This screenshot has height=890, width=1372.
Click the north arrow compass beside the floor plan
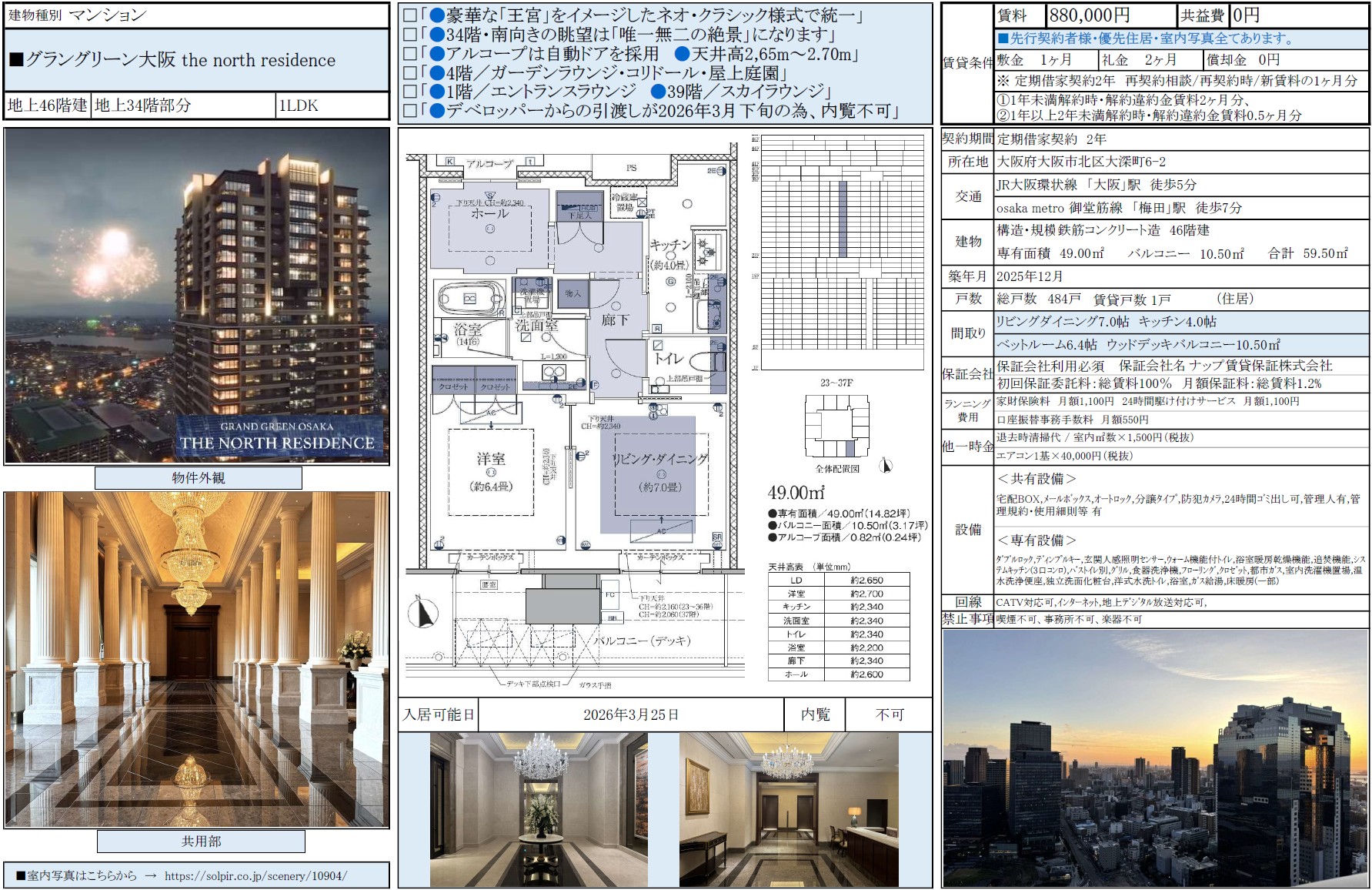pyautogui.click(x=421, y=612)
